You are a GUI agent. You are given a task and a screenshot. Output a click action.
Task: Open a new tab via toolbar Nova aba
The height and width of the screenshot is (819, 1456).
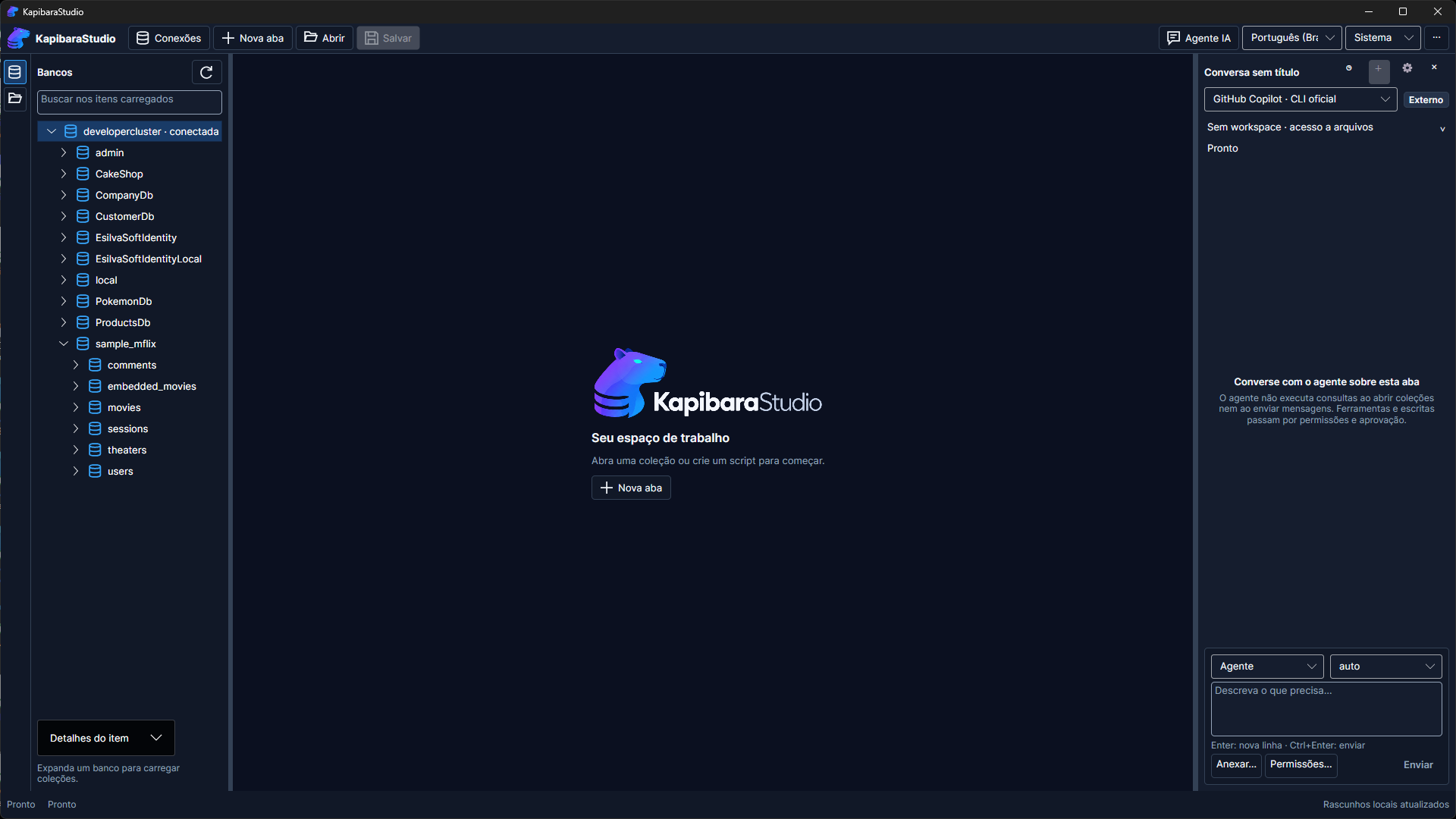(x=253, y=38)
